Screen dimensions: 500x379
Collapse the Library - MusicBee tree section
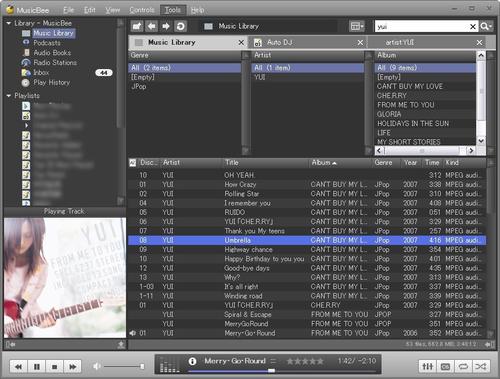click(x=9, y=23)
